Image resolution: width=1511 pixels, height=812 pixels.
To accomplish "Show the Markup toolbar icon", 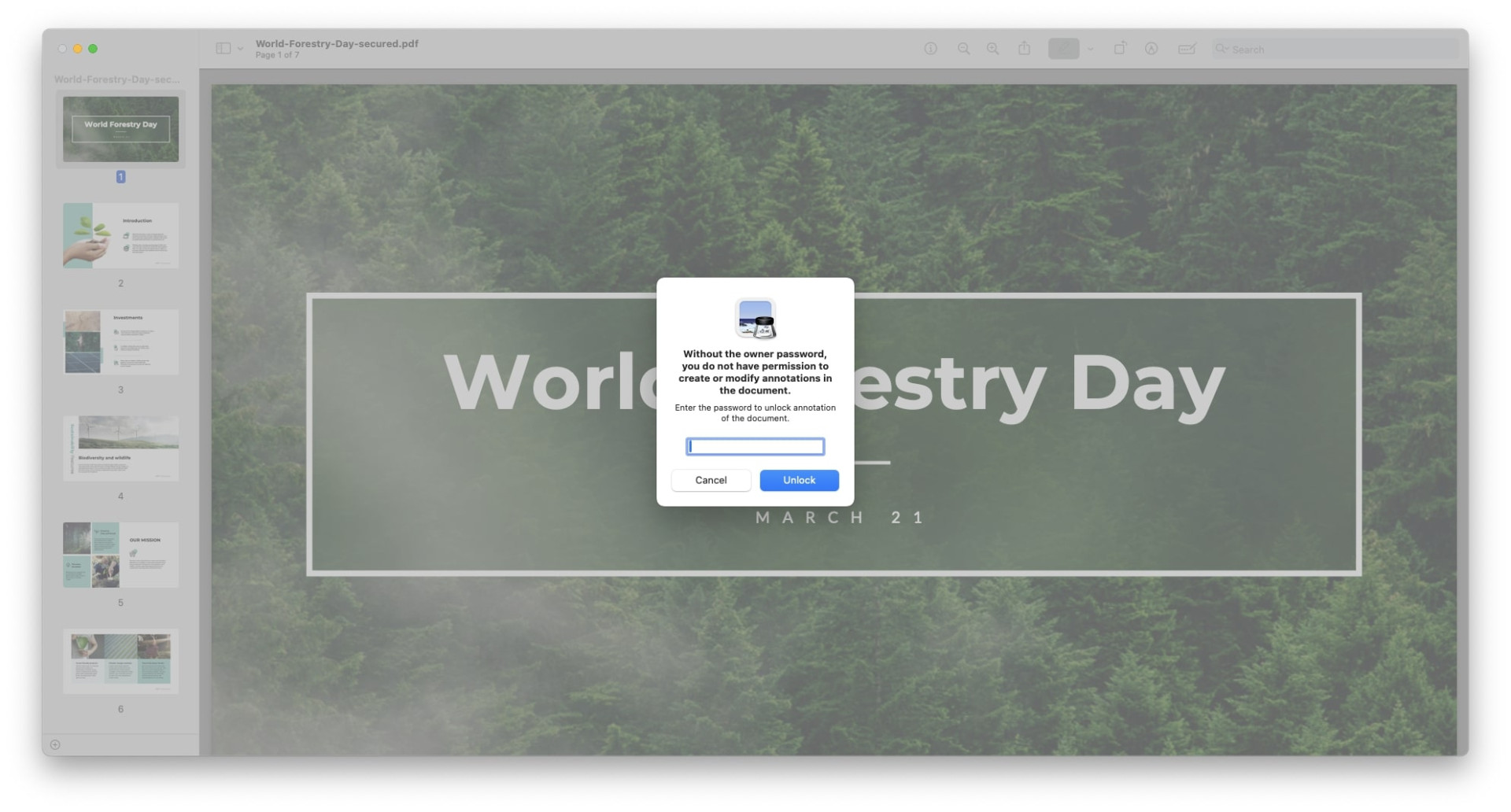I will coord(1151,49).
